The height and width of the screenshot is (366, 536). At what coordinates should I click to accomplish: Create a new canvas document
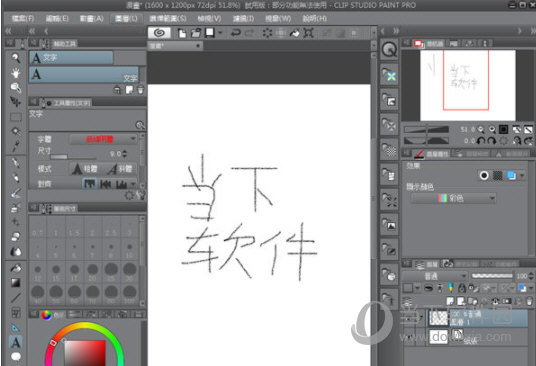click(182, 33)
